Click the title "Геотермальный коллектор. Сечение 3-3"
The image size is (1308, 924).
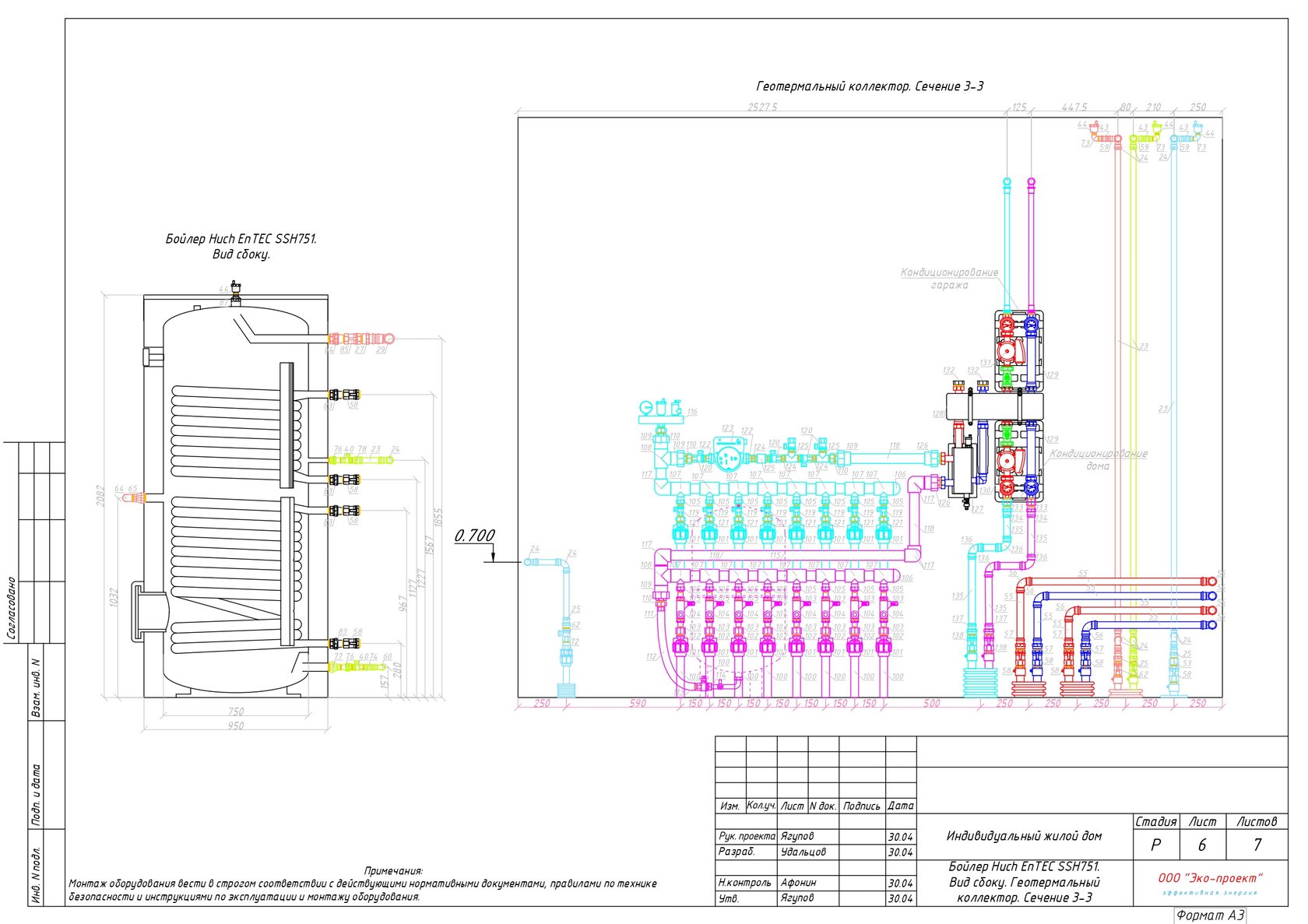click(870, 86)
